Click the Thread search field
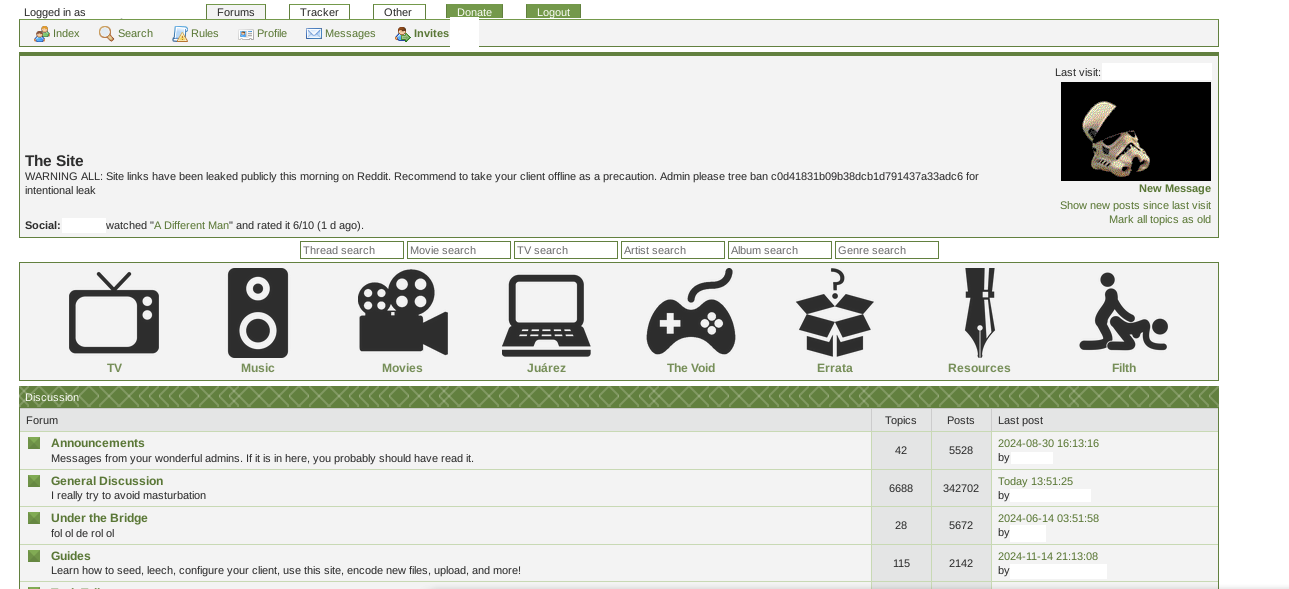Image resolution: width=1289 pixels, height=589 pixels. click(x=352, y=250)
